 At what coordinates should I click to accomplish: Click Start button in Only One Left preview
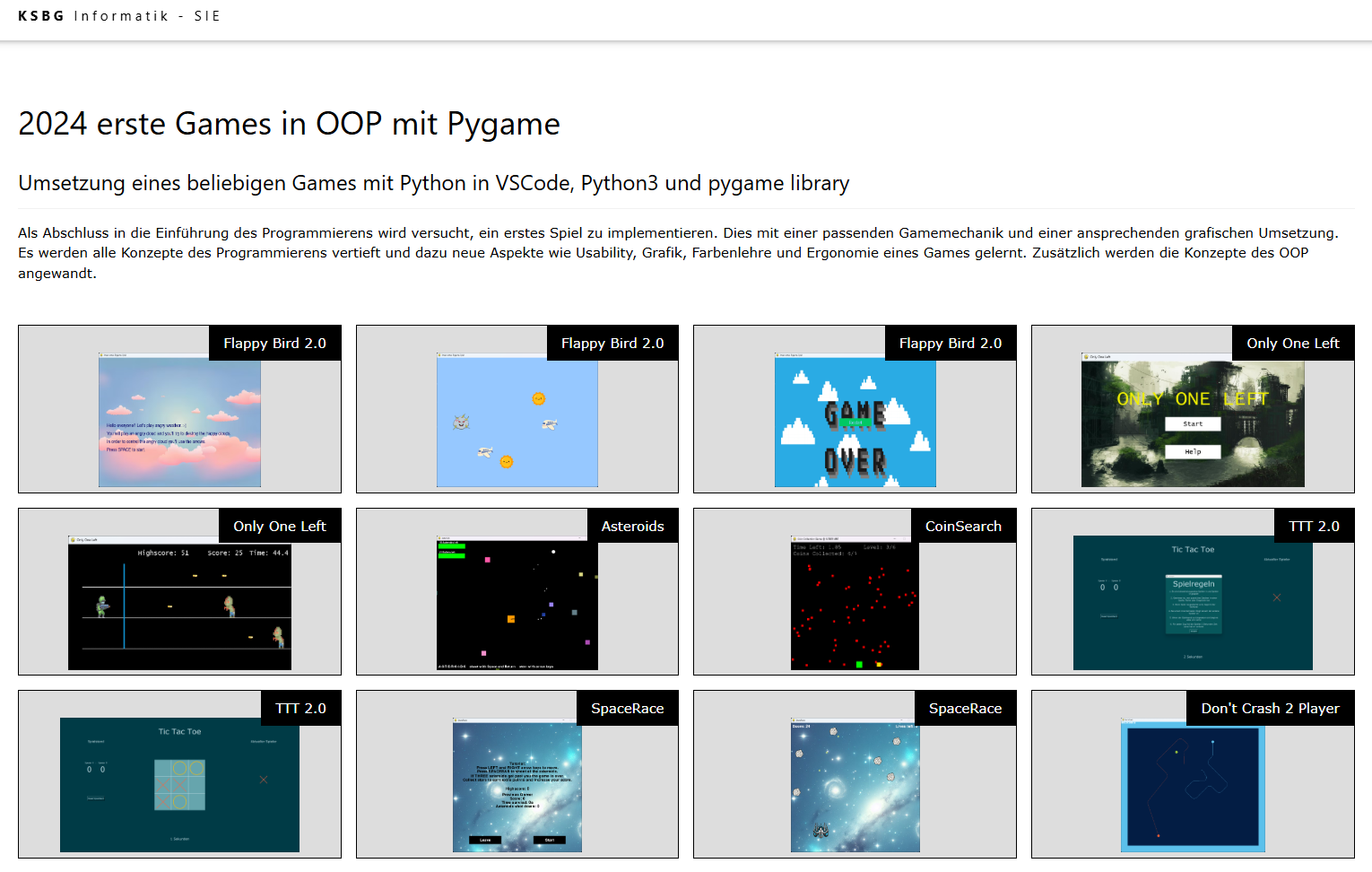(x=1193, y=423)
